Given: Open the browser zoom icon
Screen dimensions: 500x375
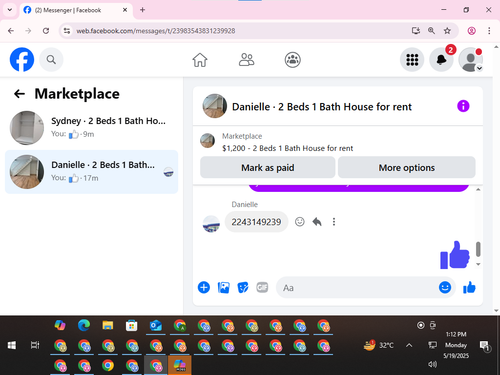Looking at the screenshot, I should tap(431, 31).
